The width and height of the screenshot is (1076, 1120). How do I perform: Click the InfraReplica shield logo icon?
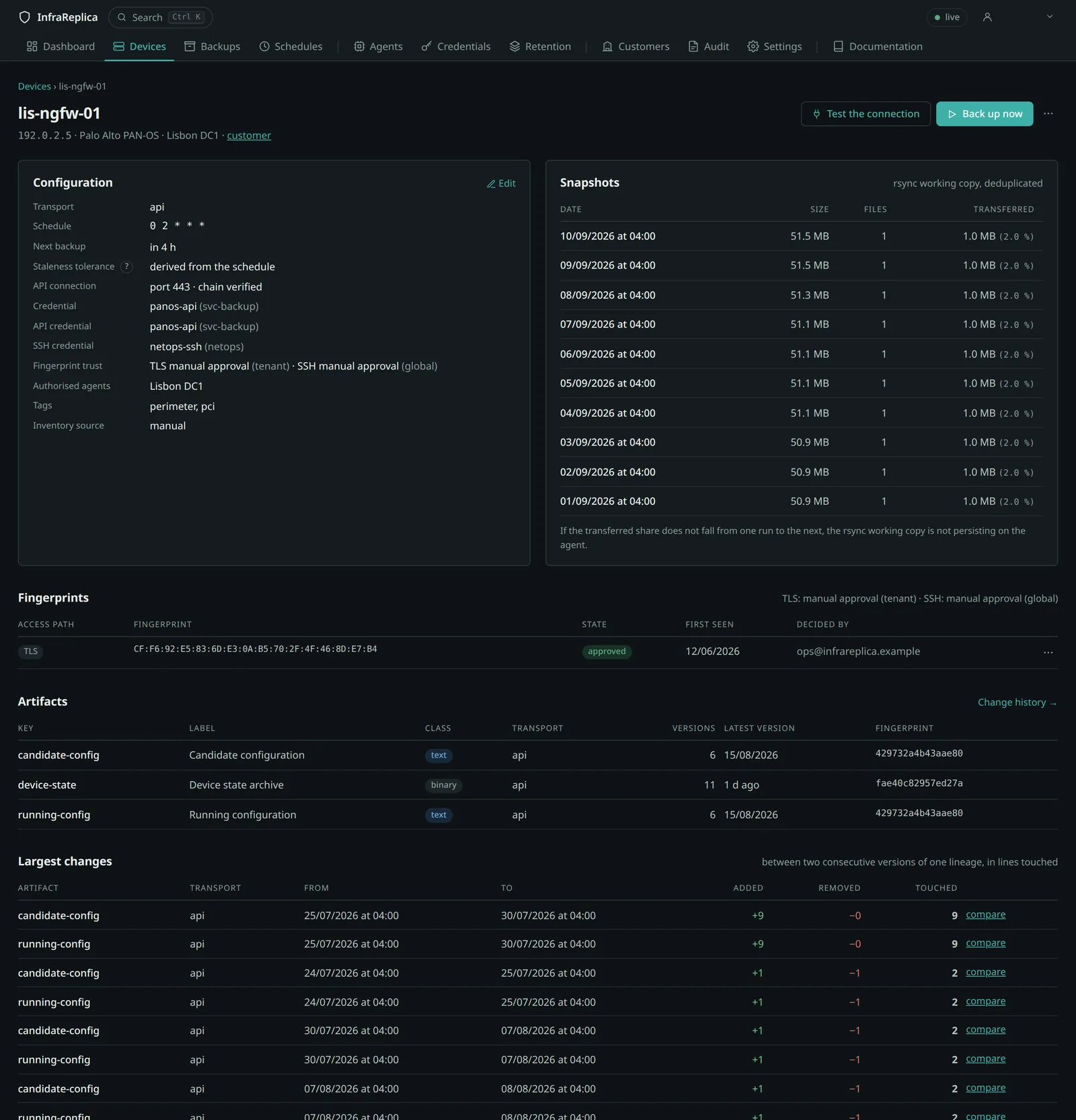pyautogui.click(x=24, y=17)
